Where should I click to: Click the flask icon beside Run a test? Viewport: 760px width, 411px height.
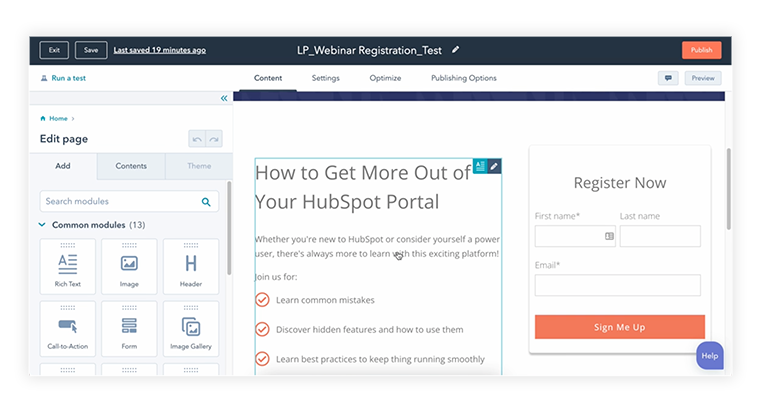[x=44, y=78]
